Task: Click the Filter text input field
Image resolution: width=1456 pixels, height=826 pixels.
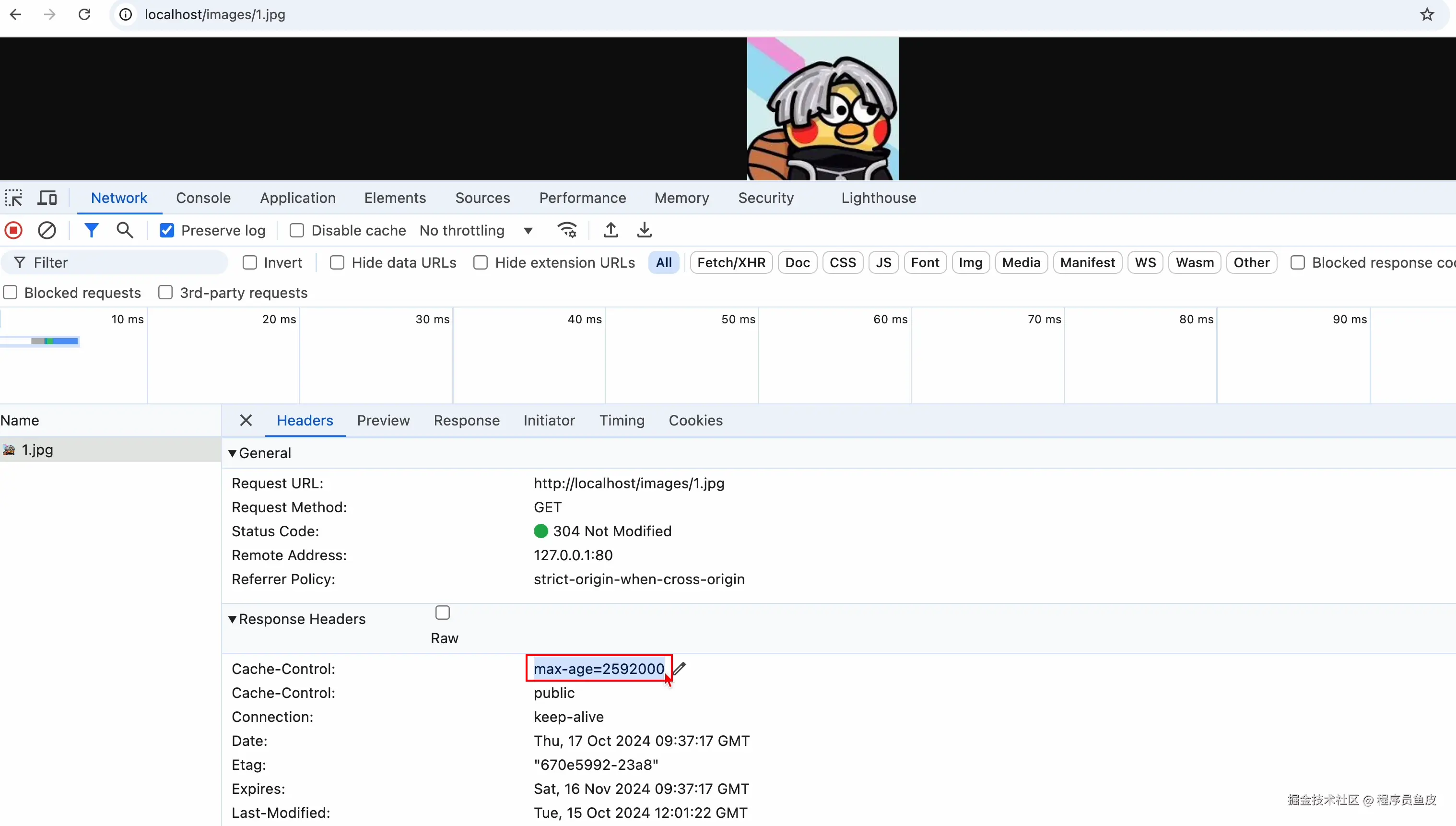Action: pos(125,263)
